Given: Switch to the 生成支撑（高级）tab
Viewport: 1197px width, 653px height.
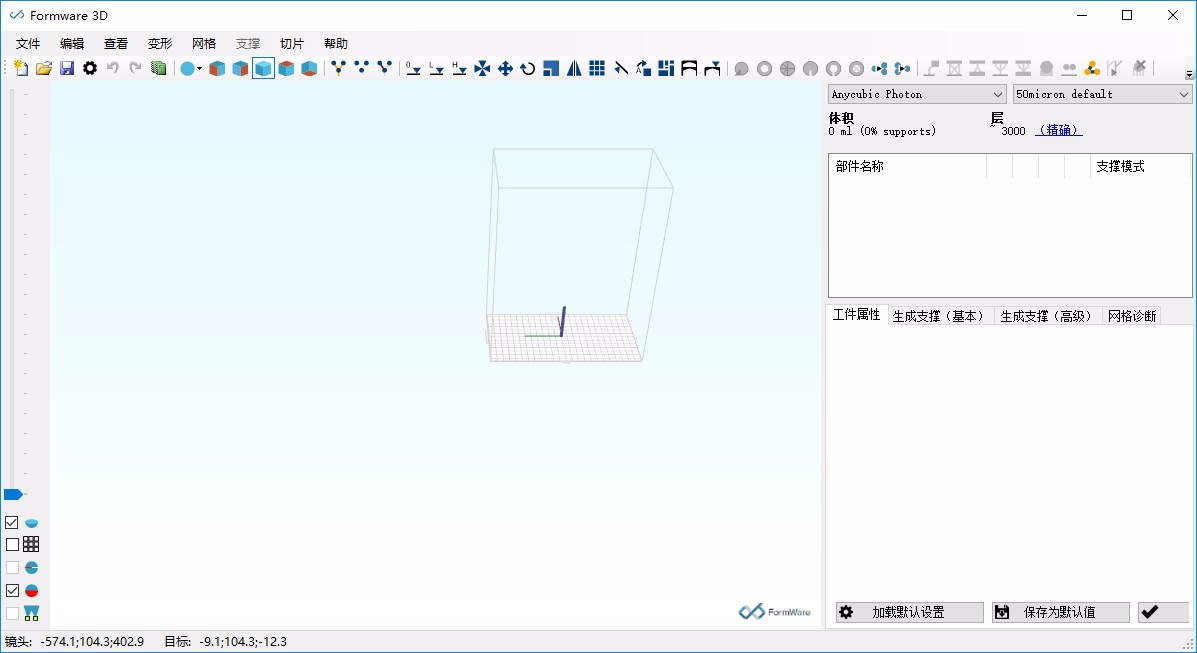Looking at the screenshot, I should [1048, 316].
